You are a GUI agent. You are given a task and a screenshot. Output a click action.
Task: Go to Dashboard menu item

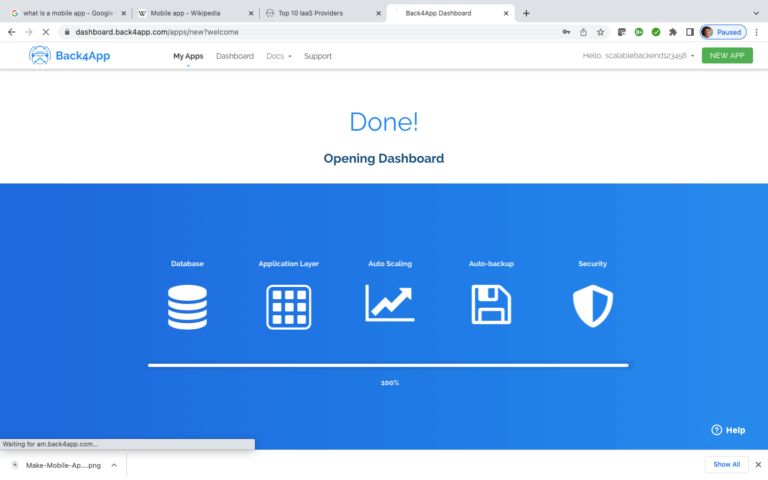point(235,56)
